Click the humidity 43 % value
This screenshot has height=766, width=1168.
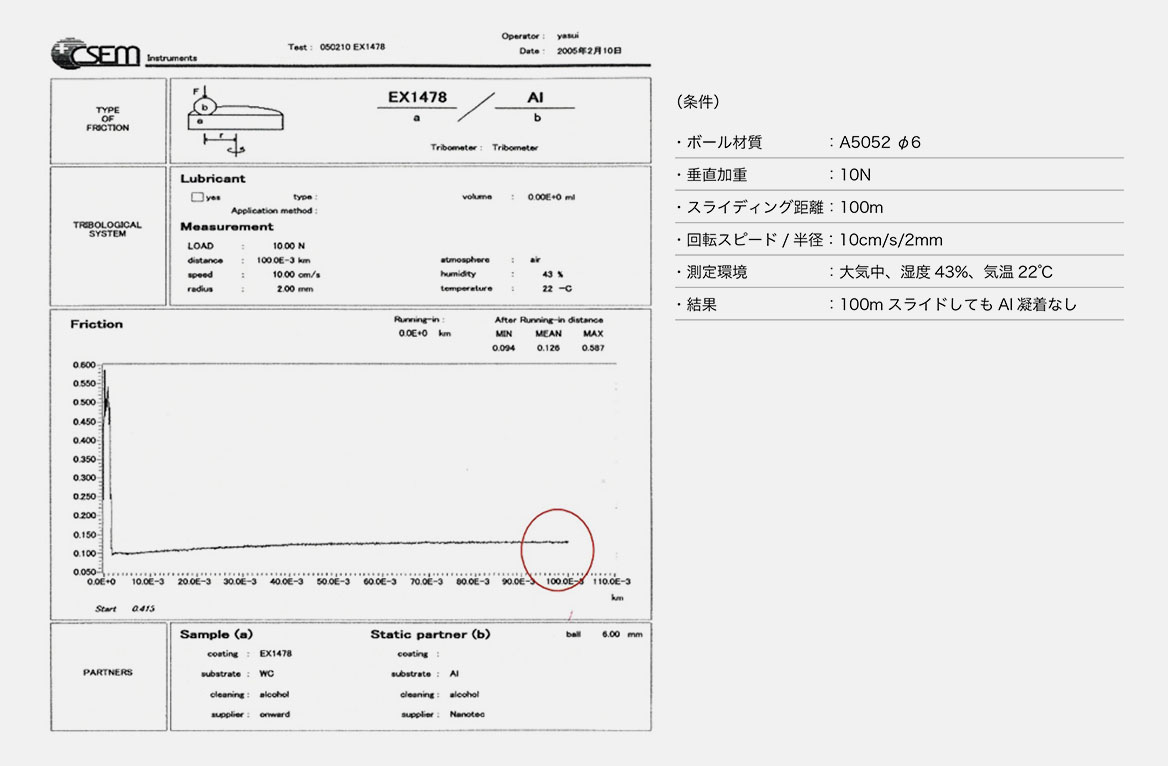(547, 274)
